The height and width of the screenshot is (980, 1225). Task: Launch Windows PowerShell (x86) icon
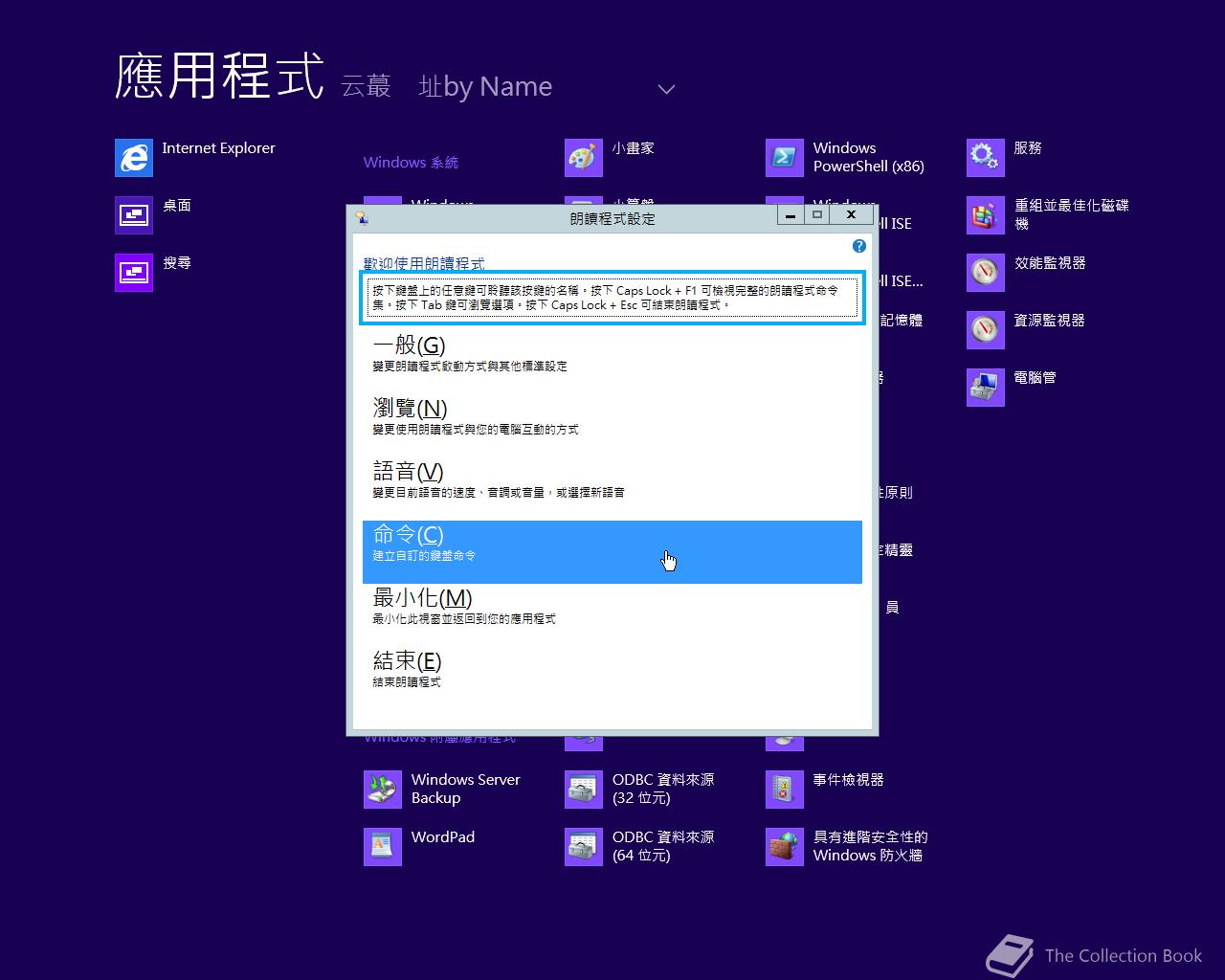click(x=785, y=158)
